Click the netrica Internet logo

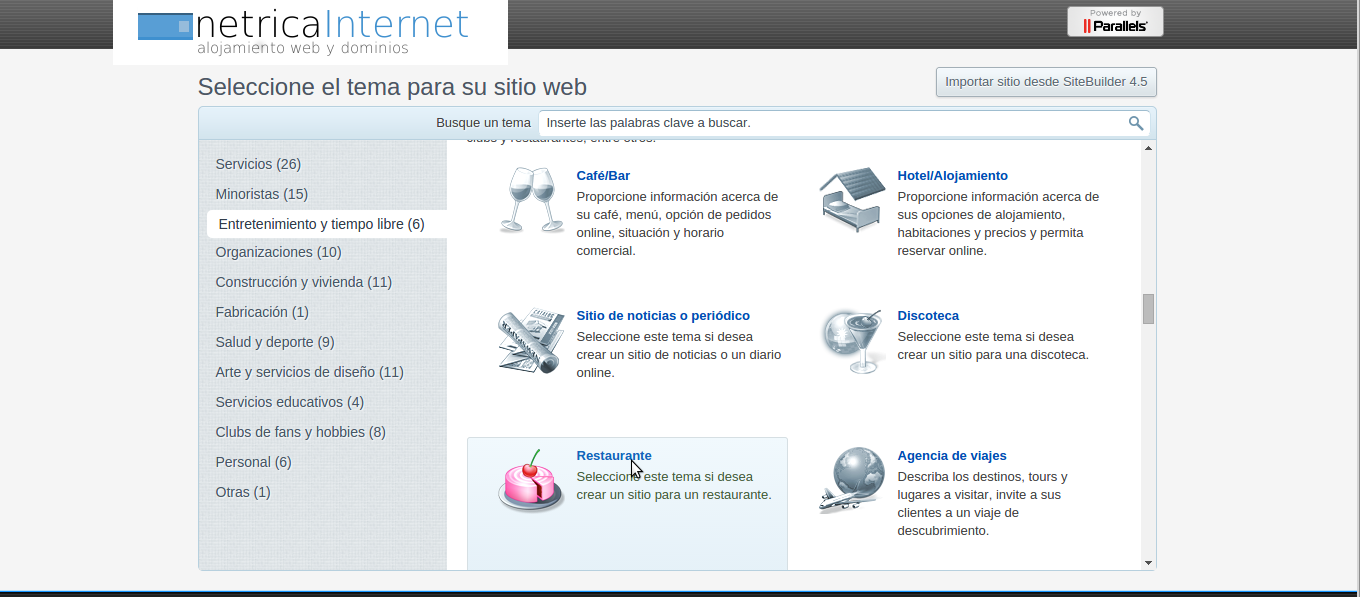click(310, 32)
